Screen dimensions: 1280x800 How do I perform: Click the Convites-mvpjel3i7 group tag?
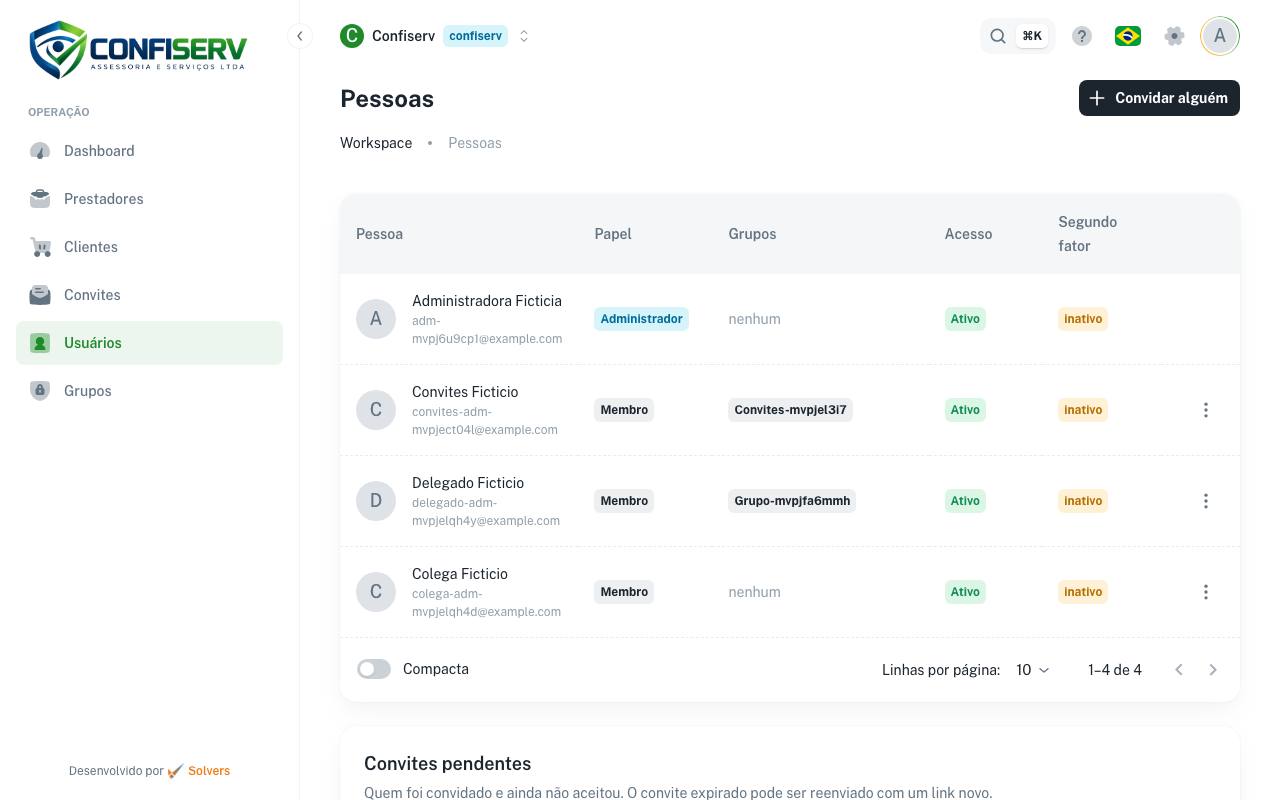tap(790, 410)
